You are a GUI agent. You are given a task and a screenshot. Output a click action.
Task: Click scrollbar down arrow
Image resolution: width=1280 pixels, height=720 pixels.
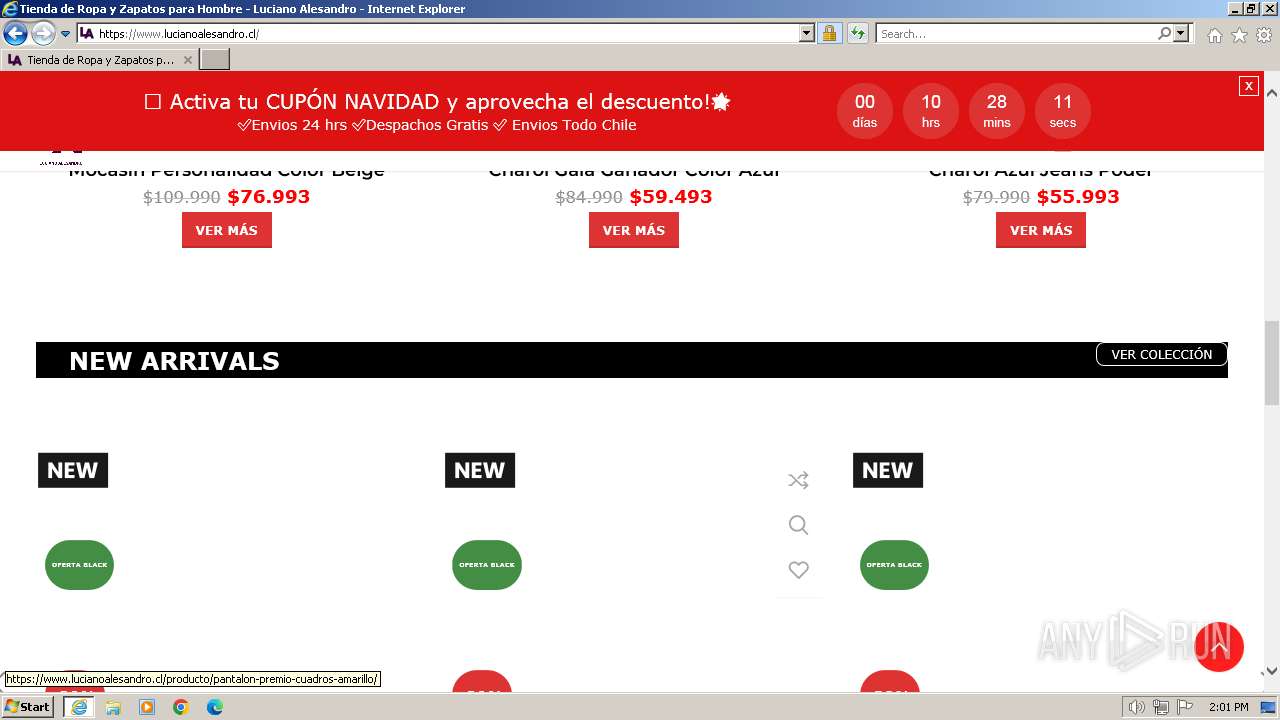point(1272,672)
